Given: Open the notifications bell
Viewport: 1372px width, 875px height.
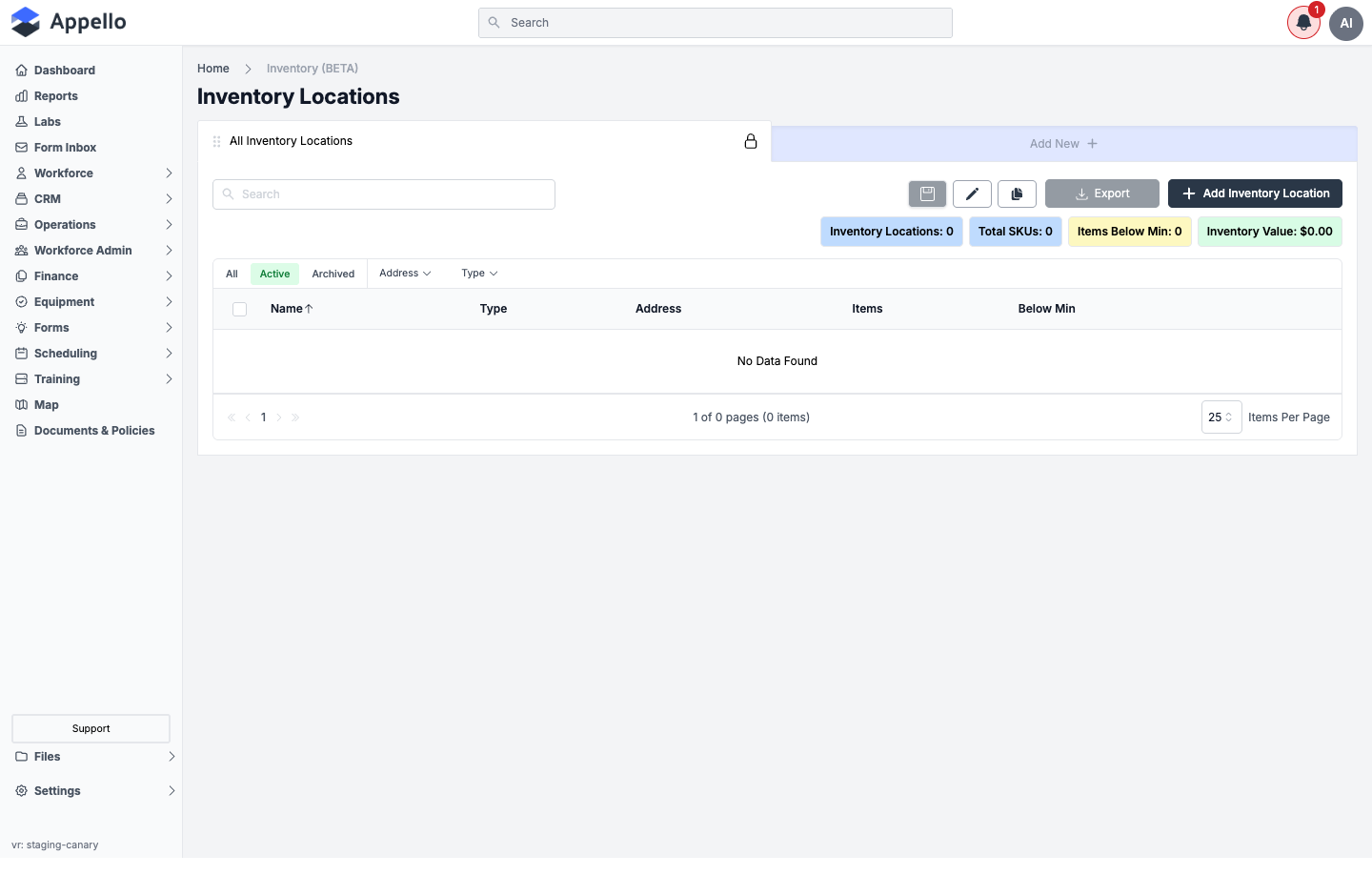Looking at the screenshot, I should [x=1303, y=23].
